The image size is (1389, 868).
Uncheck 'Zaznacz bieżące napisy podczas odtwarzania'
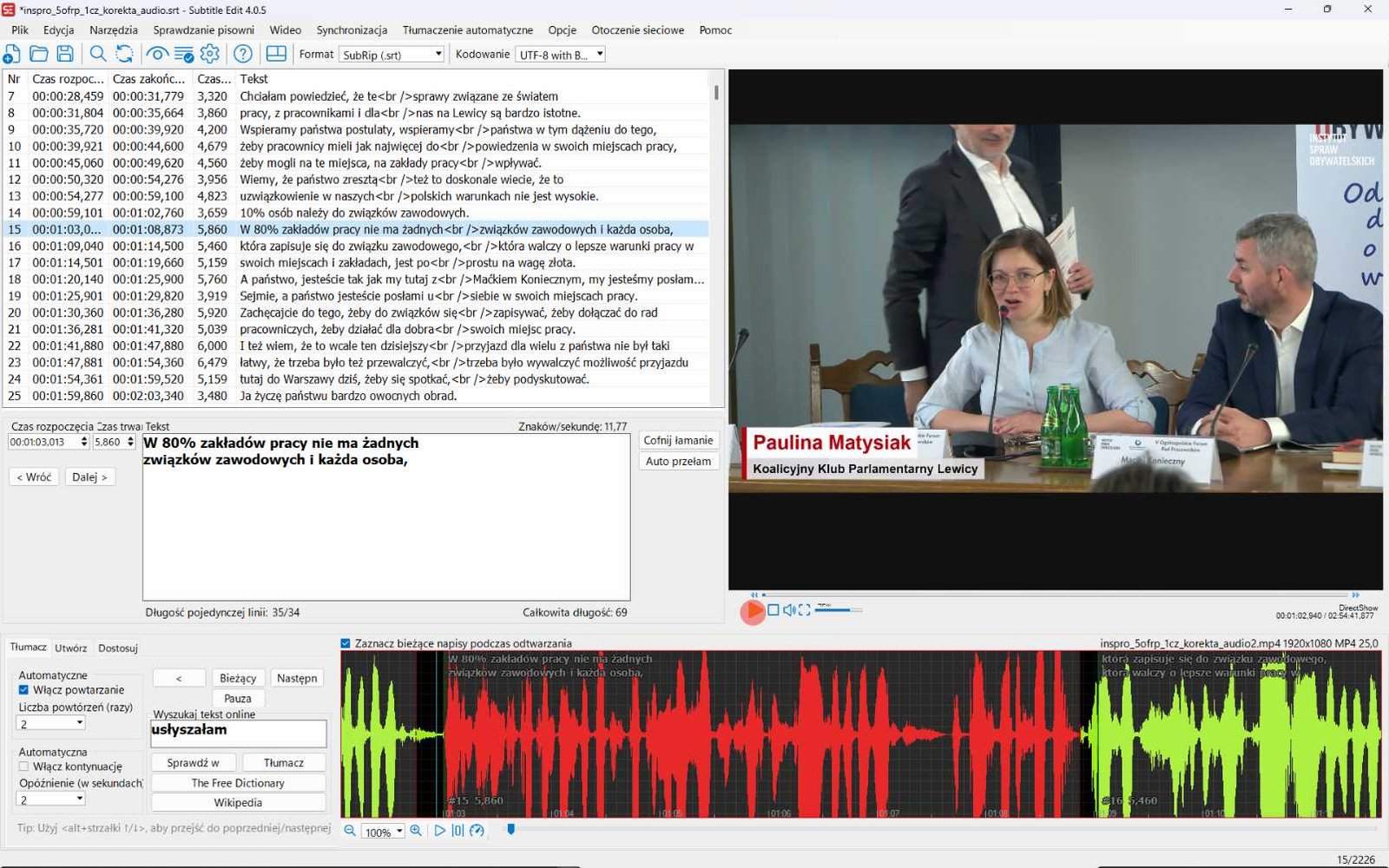coord(346,643)
